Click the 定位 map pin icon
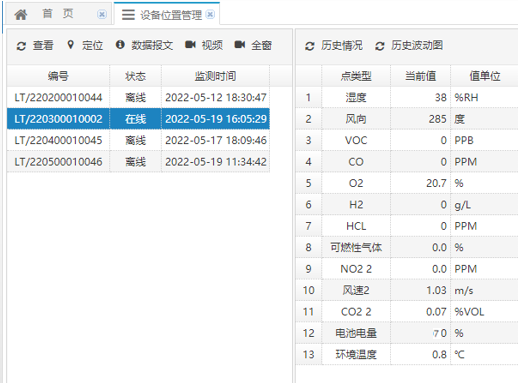Screen dimensions: 518x383 click(70, 45)
